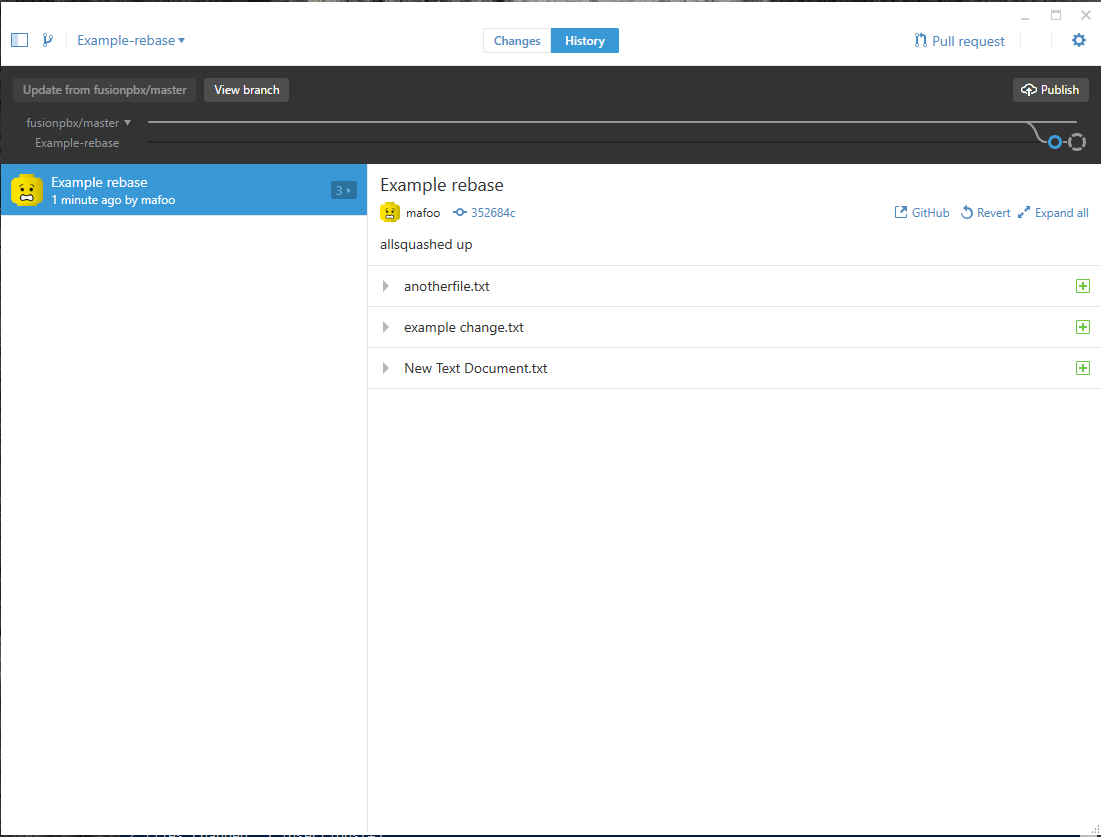The image size is (1101, 837).
Task: Revert this commit
Action: (x=985, y=213)
